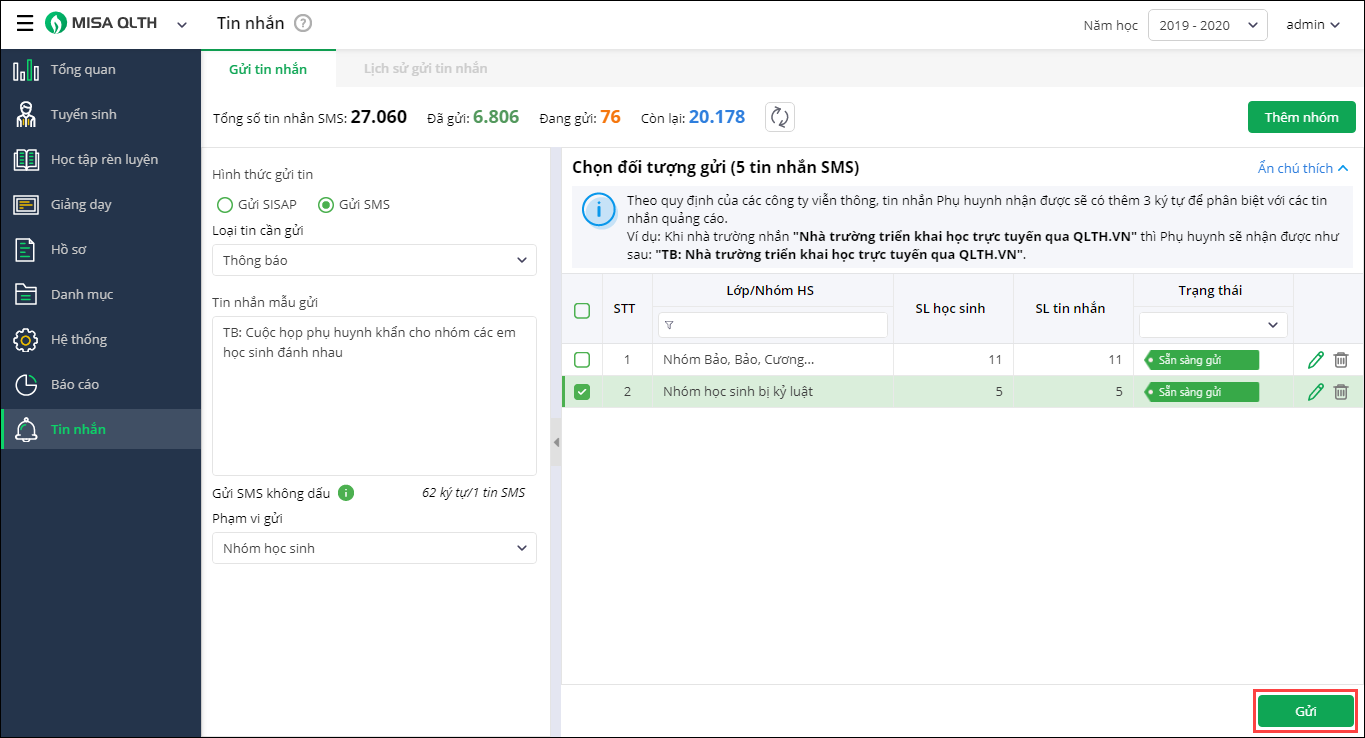Collapse the left panel with the splitter arrow

coord(556,443)
